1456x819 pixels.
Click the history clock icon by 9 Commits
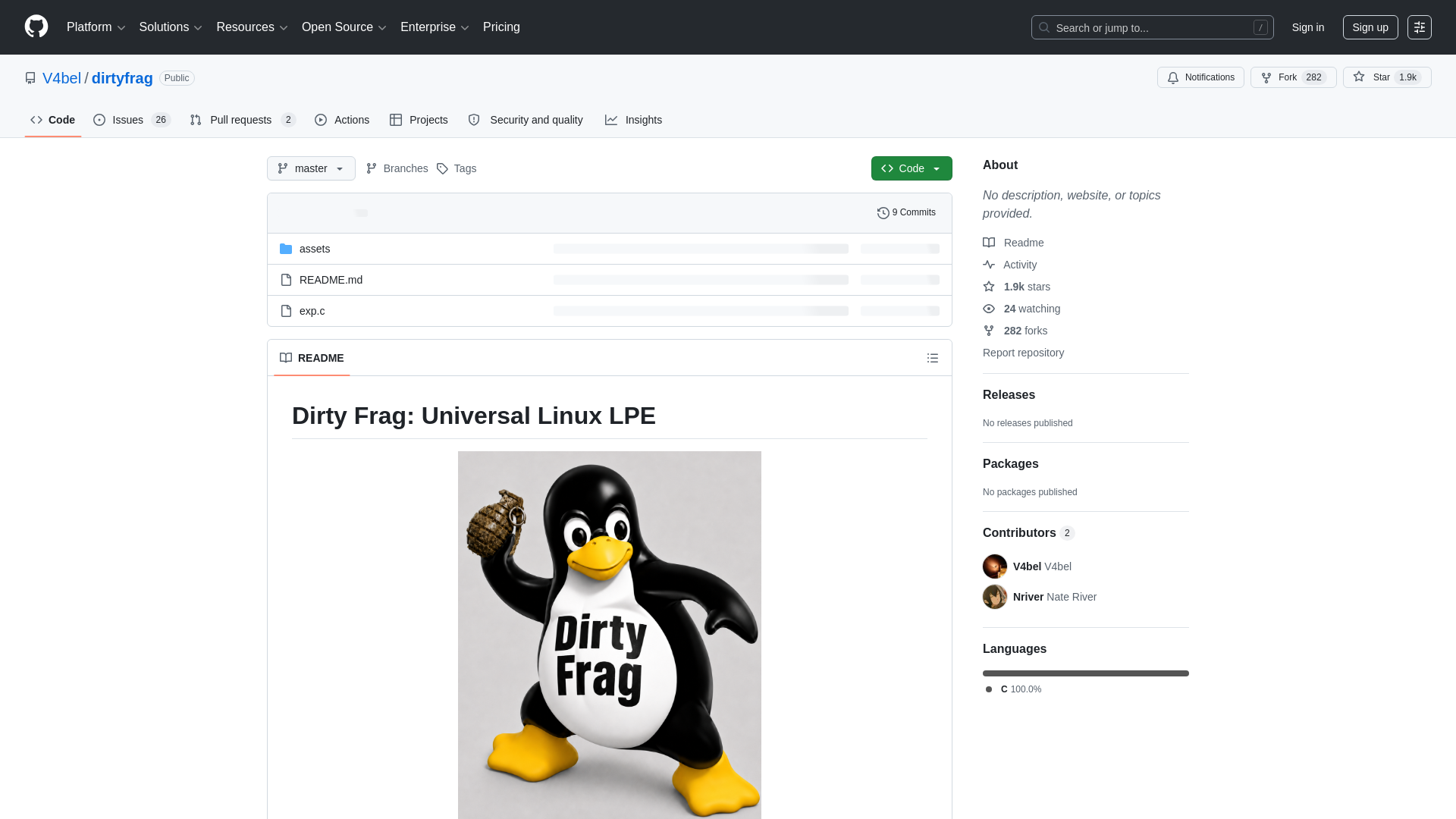(x=883, y=213)
